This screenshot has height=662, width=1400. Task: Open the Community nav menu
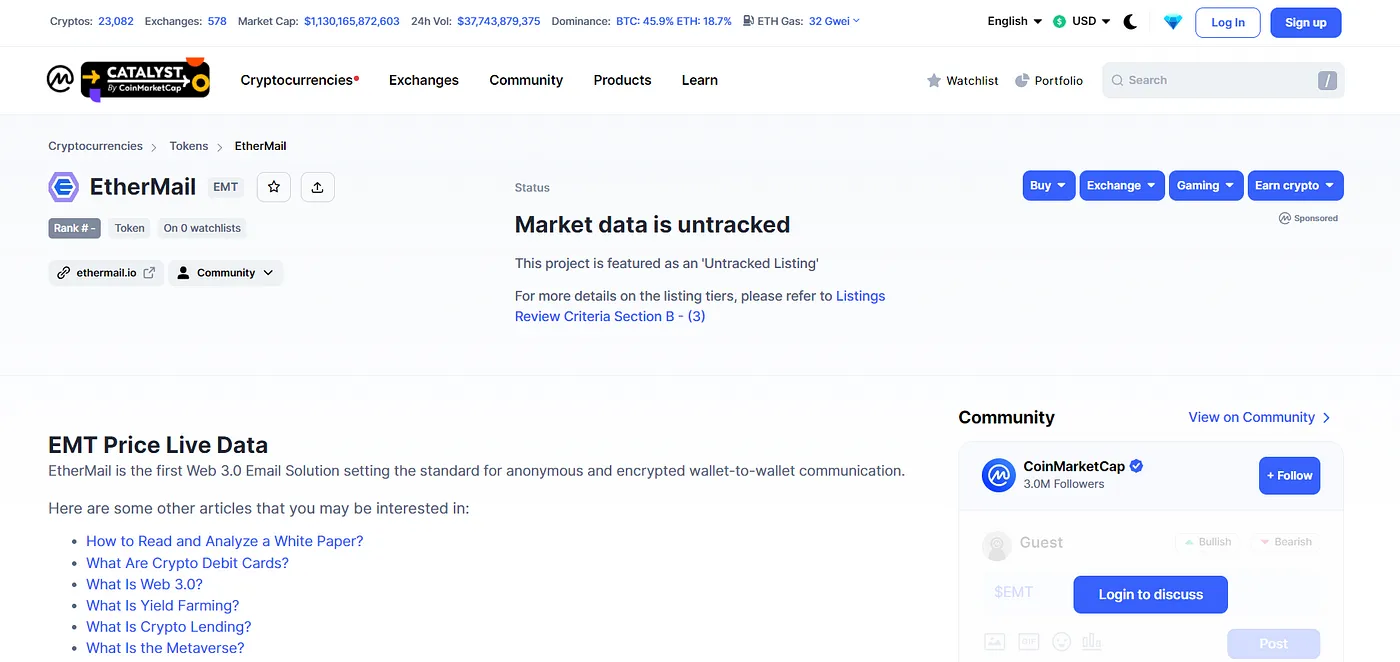526,80
